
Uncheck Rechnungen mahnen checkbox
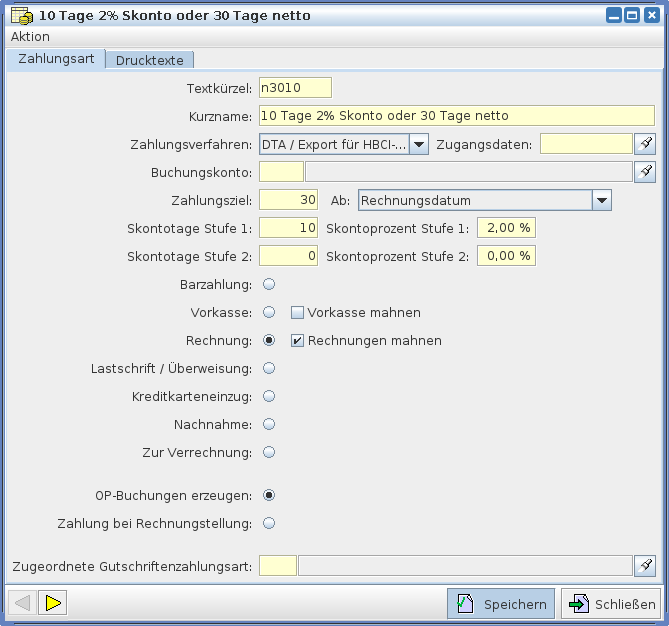click(297, 341)
